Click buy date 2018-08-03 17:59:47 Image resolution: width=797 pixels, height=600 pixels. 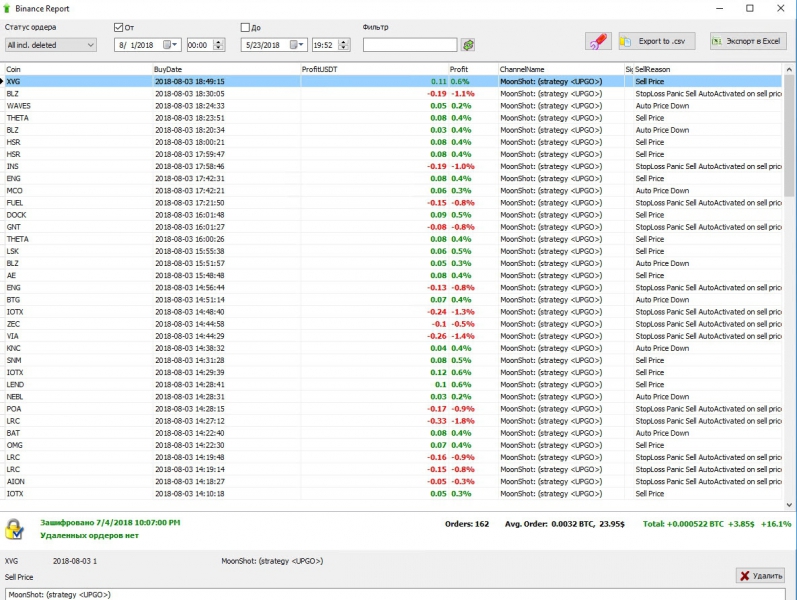190,154
